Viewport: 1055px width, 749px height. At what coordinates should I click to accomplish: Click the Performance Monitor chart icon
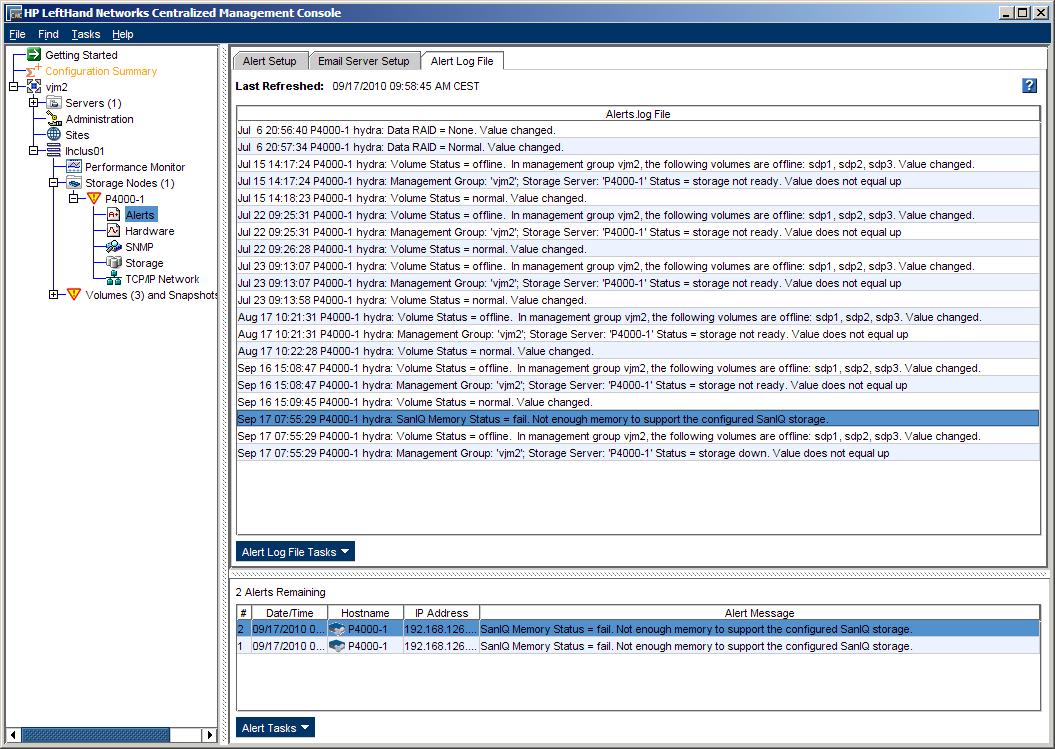point(74,167)
